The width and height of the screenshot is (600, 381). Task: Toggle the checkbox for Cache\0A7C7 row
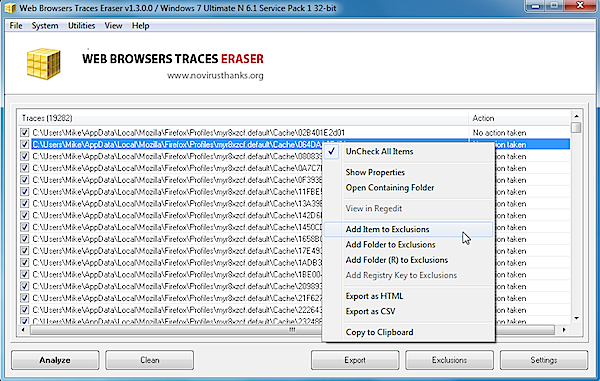pyautogui.click(x=24, y=168)
